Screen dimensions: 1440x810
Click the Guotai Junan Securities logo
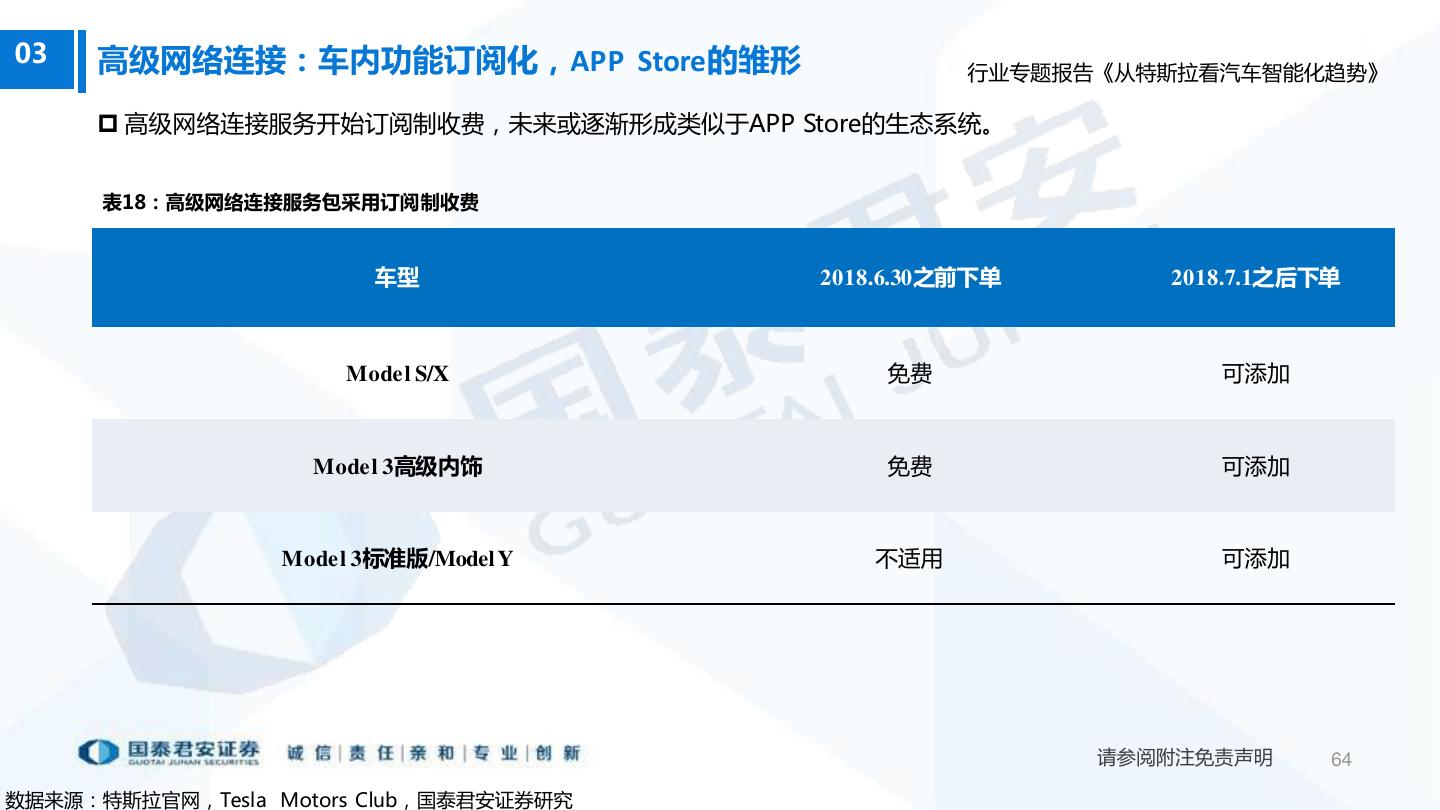pyautogui.click(x=169, y=753)
